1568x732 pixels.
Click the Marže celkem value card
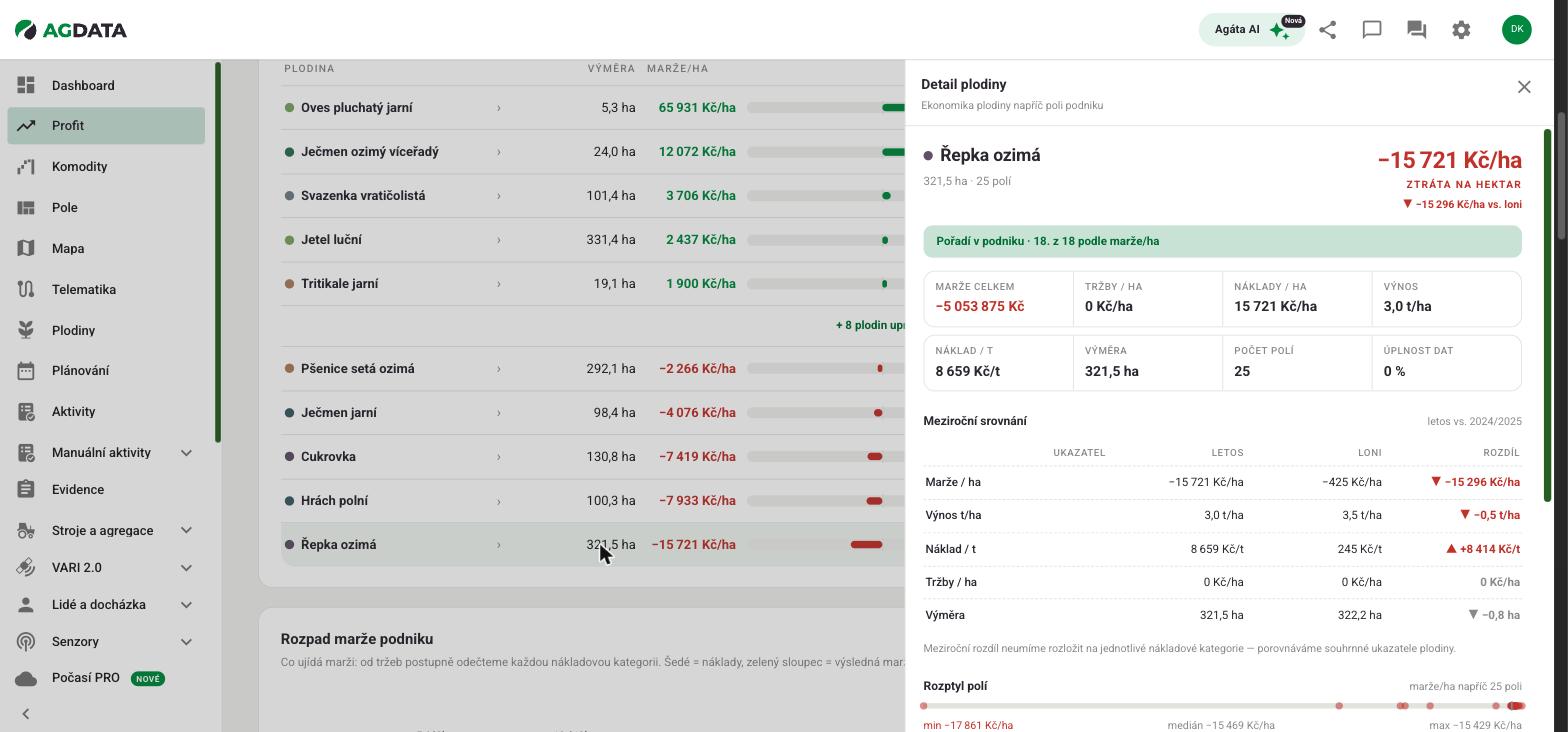click(x=998, y=298)
